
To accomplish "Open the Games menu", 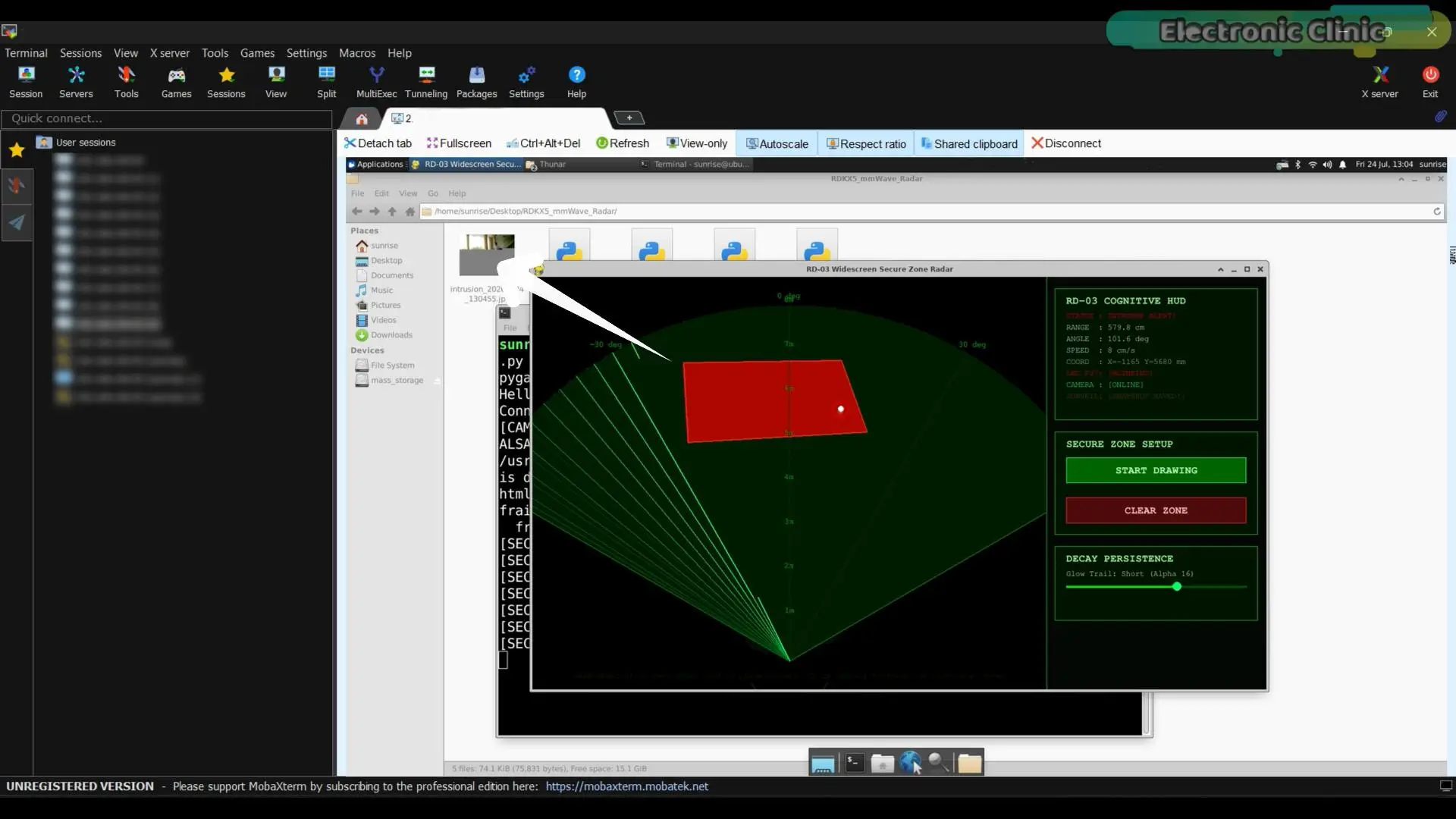I will click(257, 53).
